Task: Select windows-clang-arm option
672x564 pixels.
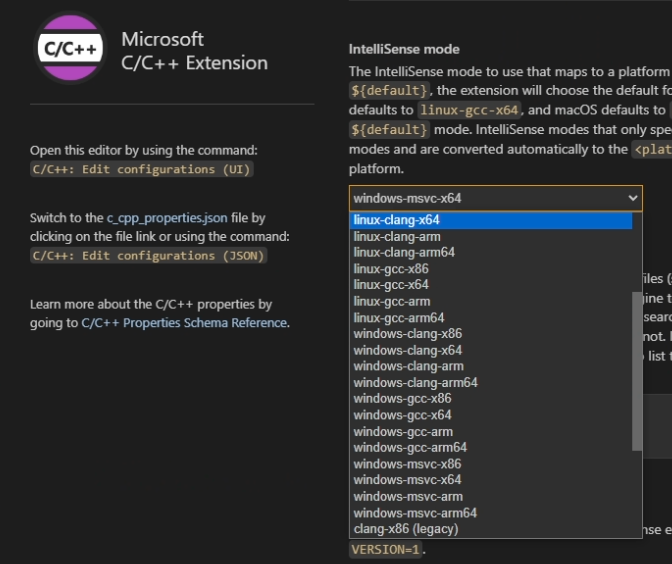Action: (491, 366)
